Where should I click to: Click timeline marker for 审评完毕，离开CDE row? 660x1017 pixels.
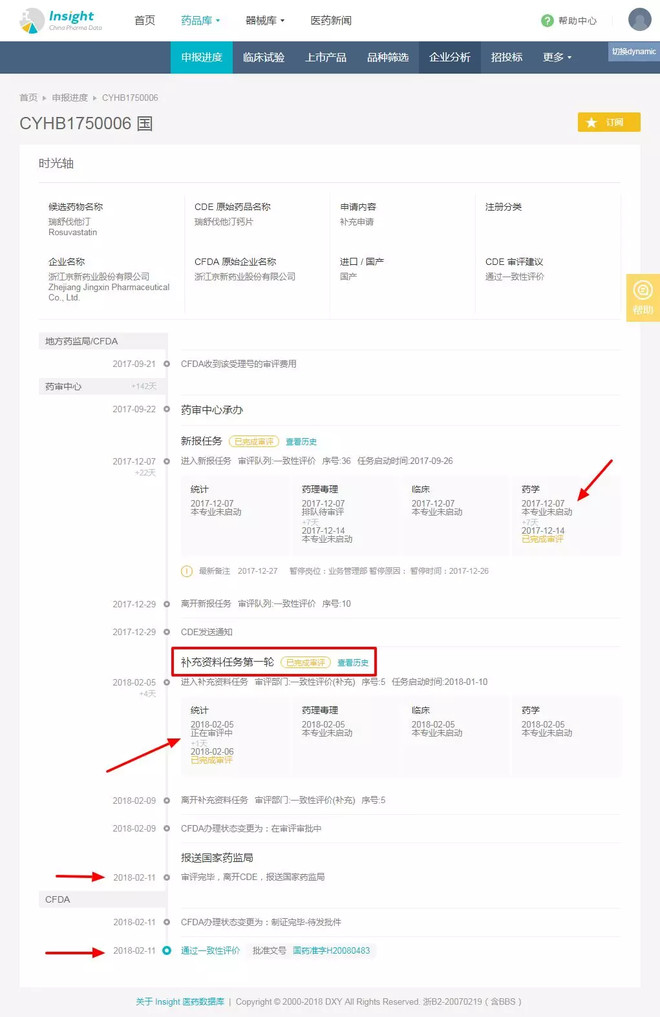click(x=167, y=878)
